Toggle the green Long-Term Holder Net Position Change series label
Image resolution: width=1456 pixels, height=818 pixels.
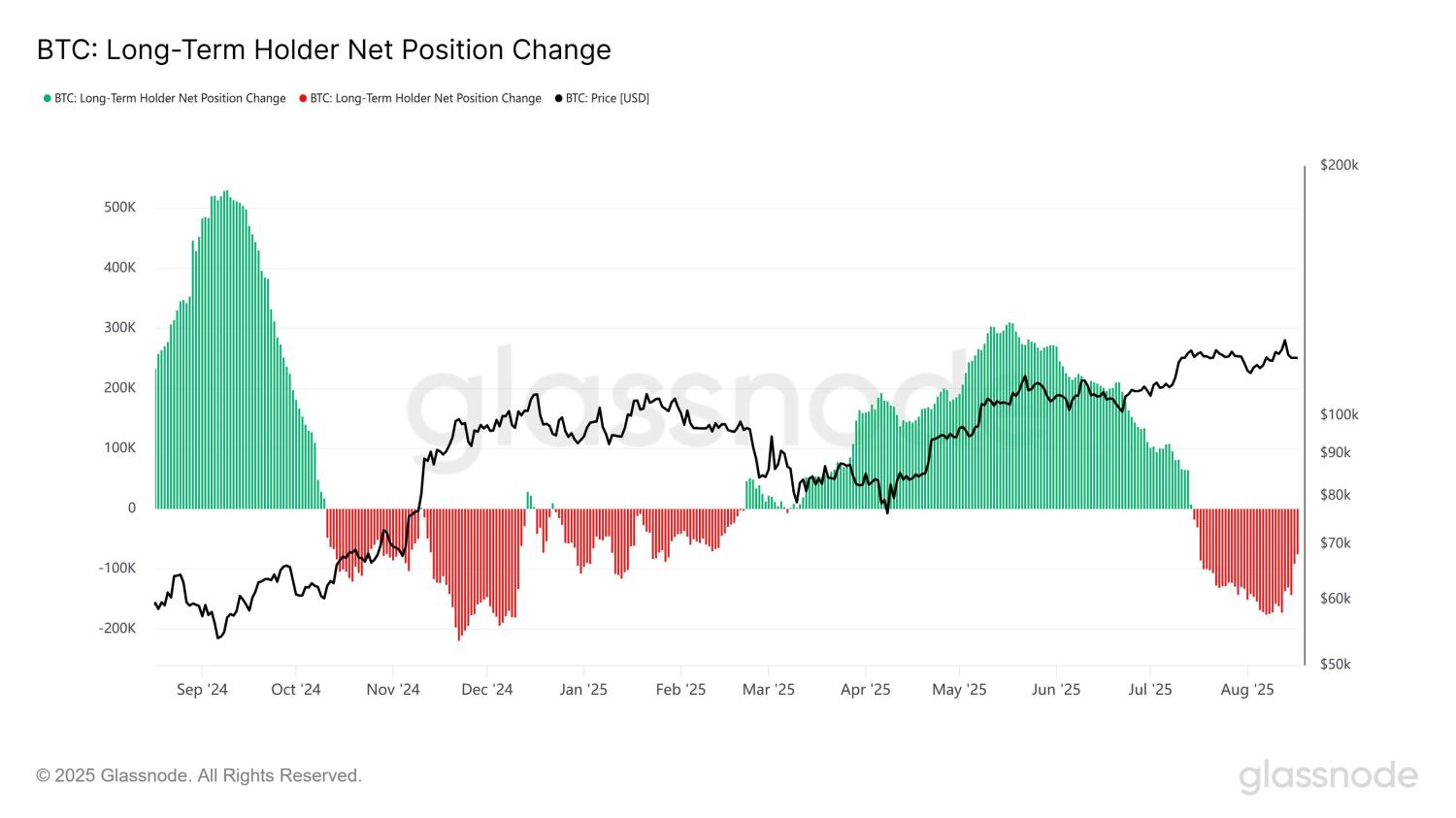(170, 98)
